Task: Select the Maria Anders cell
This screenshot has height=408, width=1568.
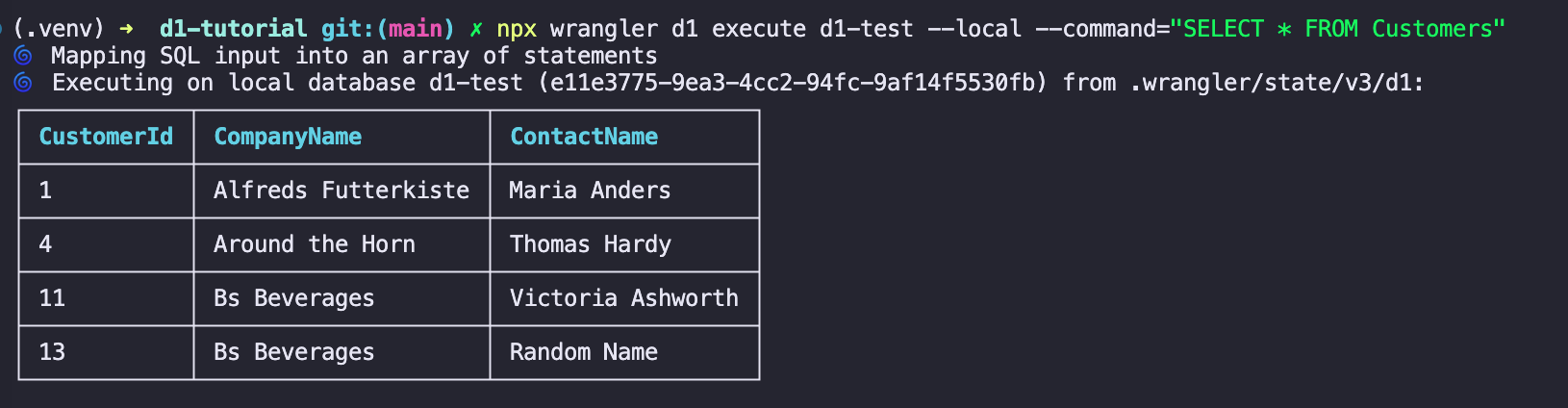Action: click(590, 191)
